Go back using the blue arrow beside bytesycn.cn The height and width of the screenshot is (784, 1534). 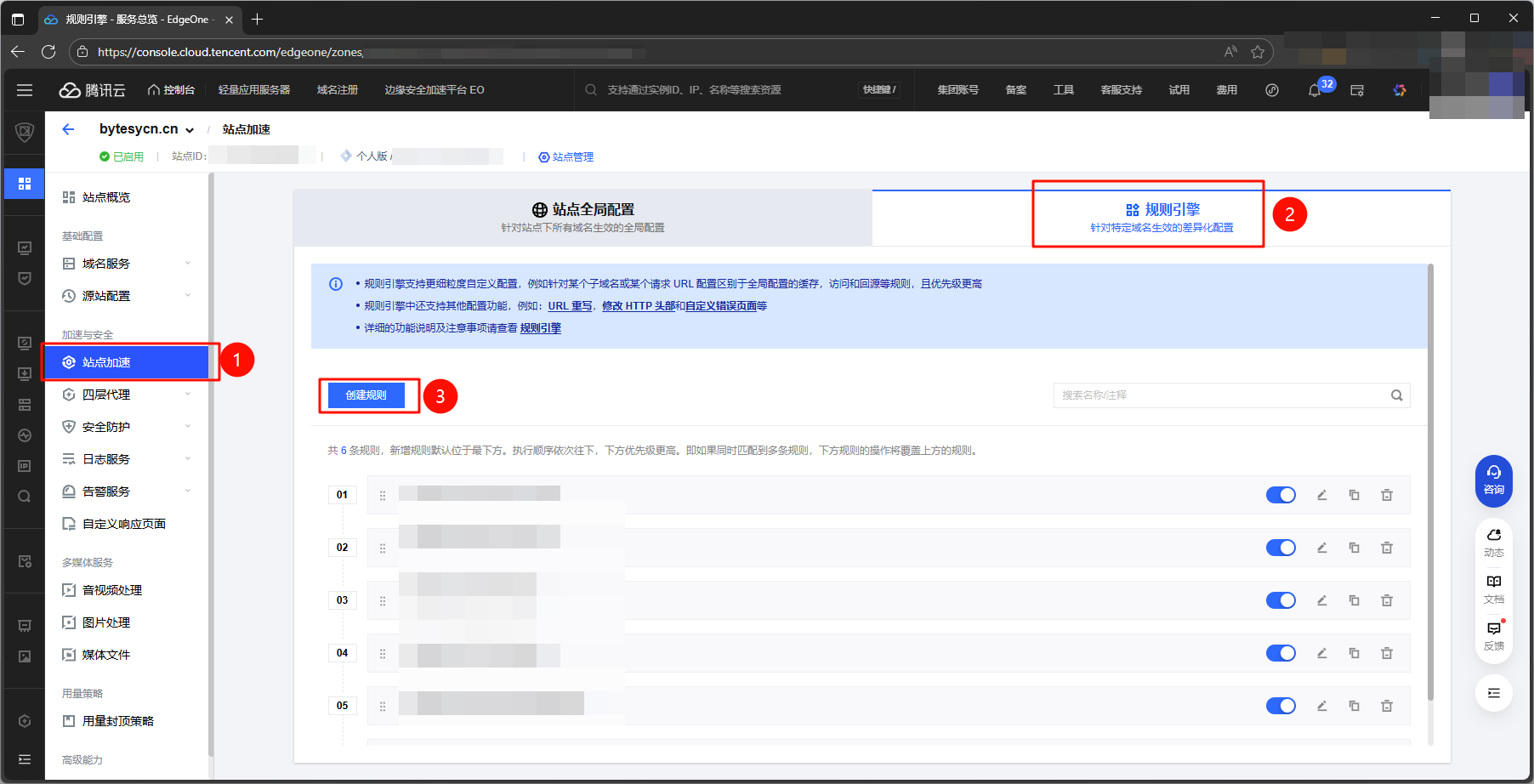click(x=69, y=129)
